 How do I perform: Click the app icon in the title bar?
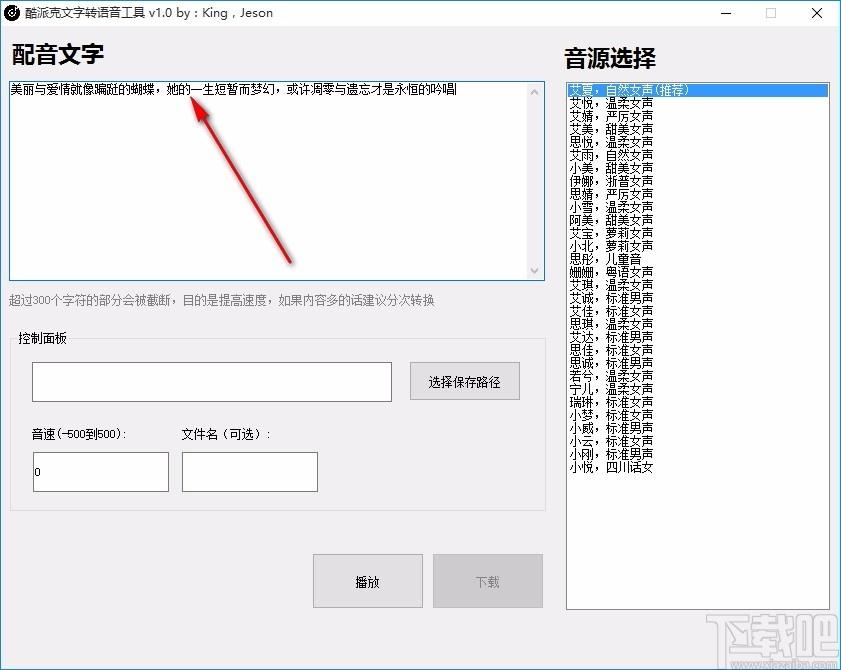pos(11,12)
